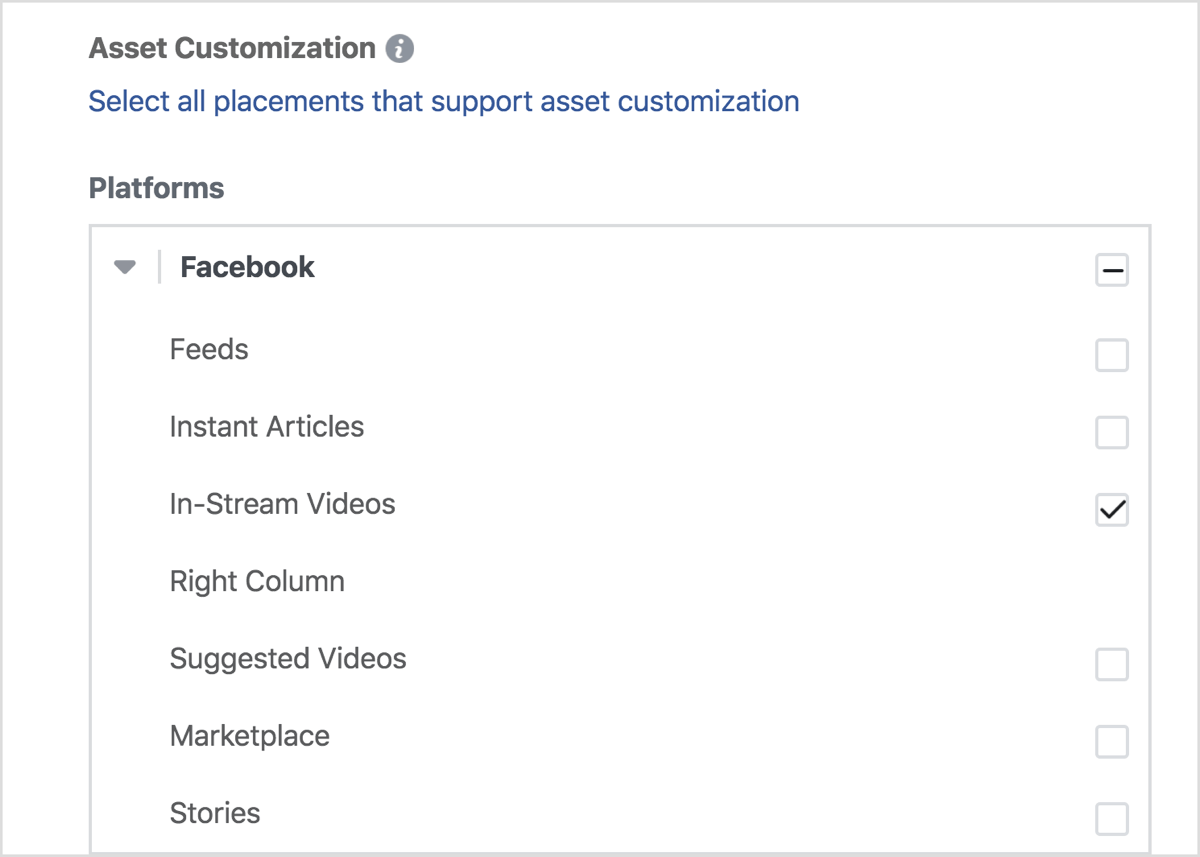Click the Asset Customization info icon

pos(399,48)
